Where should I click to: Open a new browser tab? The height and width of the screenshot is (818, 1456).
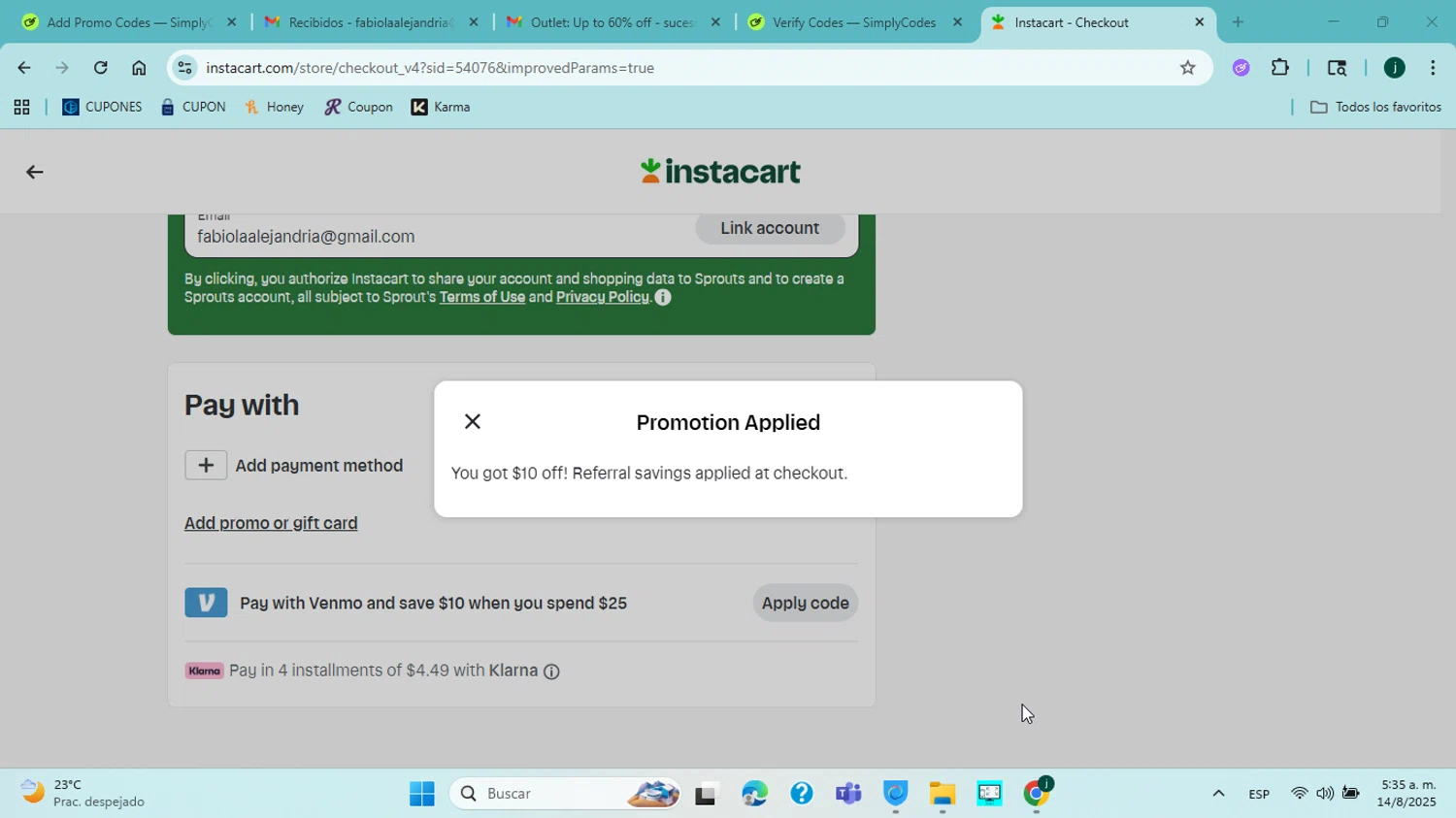(1238, 22)
